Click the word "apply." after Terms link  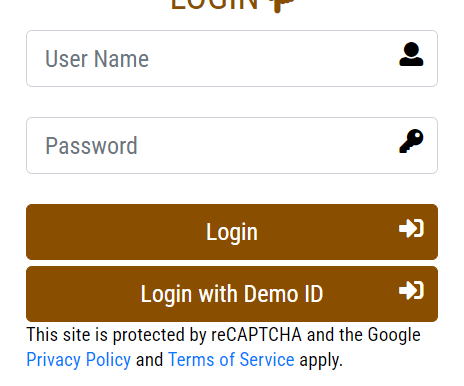321,361
